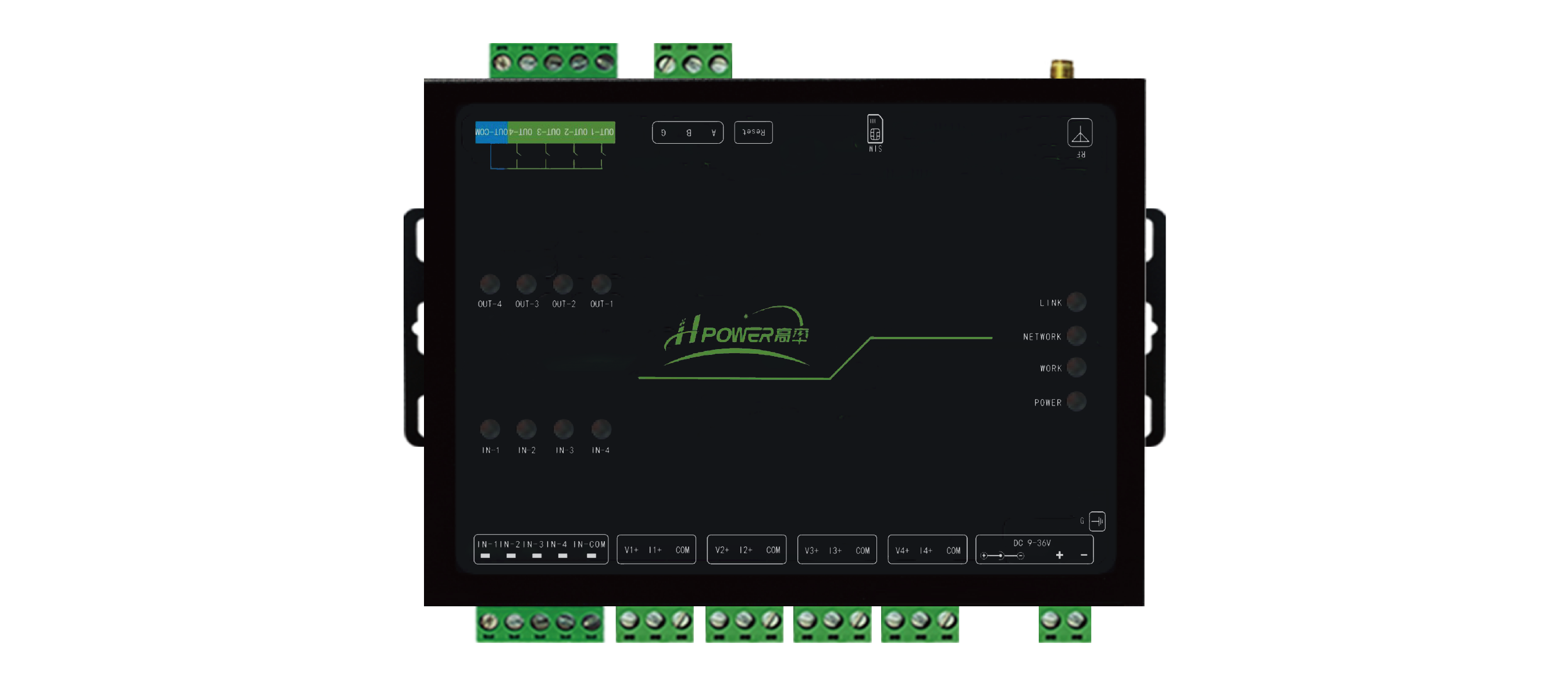Click the terminal block below V1+ I1+ COM
Image resolution: width=1568 pixels, height=686 pixels.
coord(654,624)
